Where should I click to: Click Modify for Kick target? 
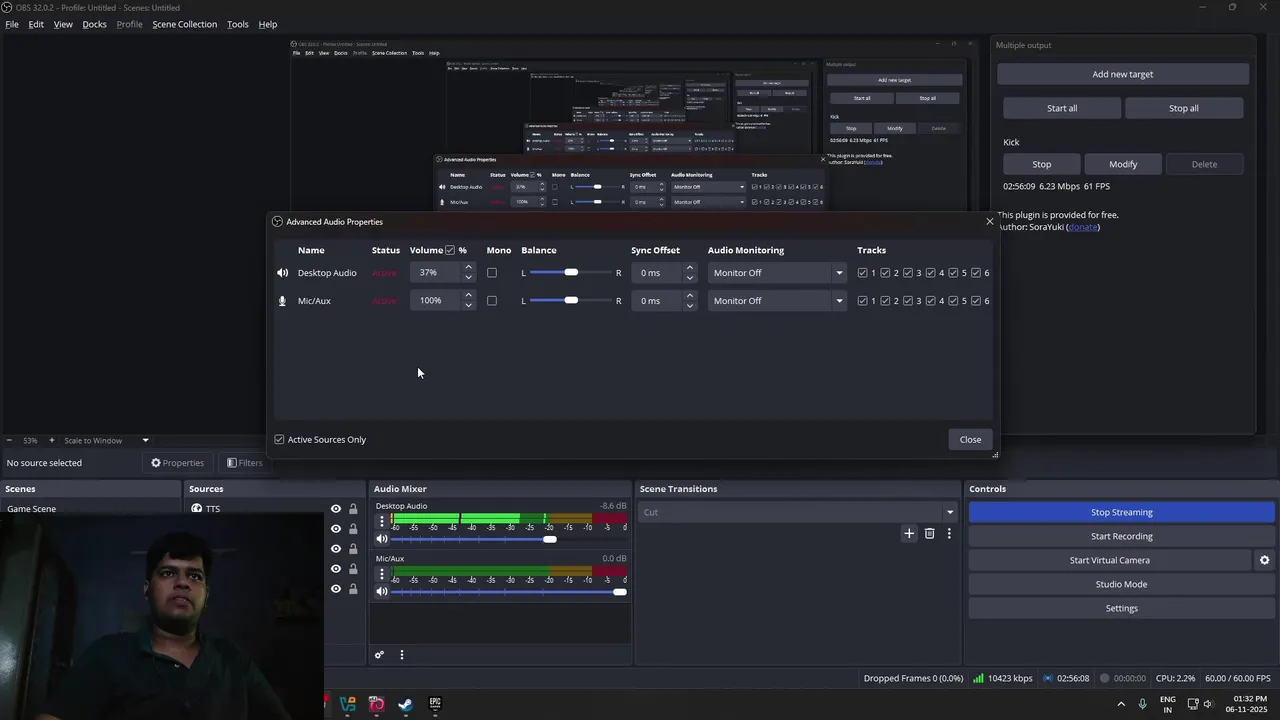pos(1123,164)
